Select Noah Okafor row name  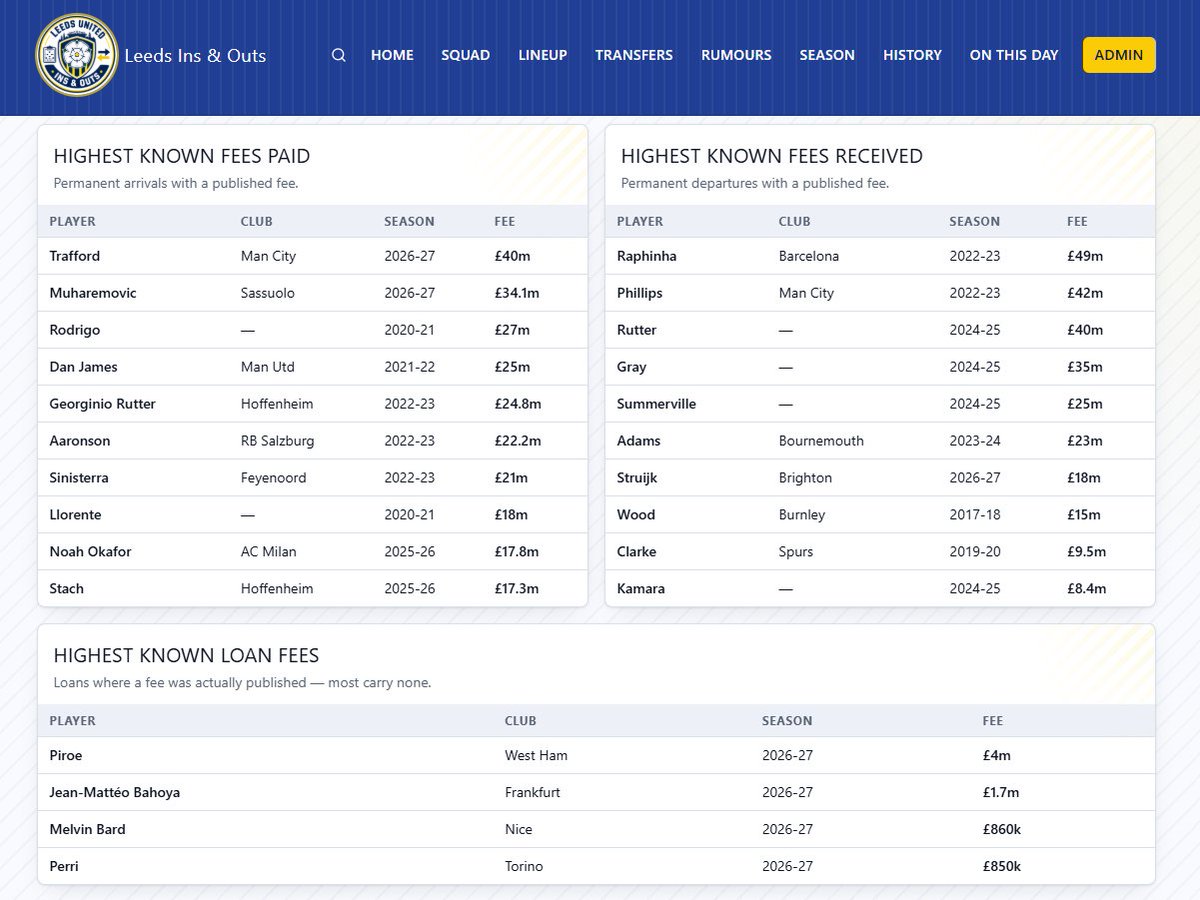click(91, 552)
